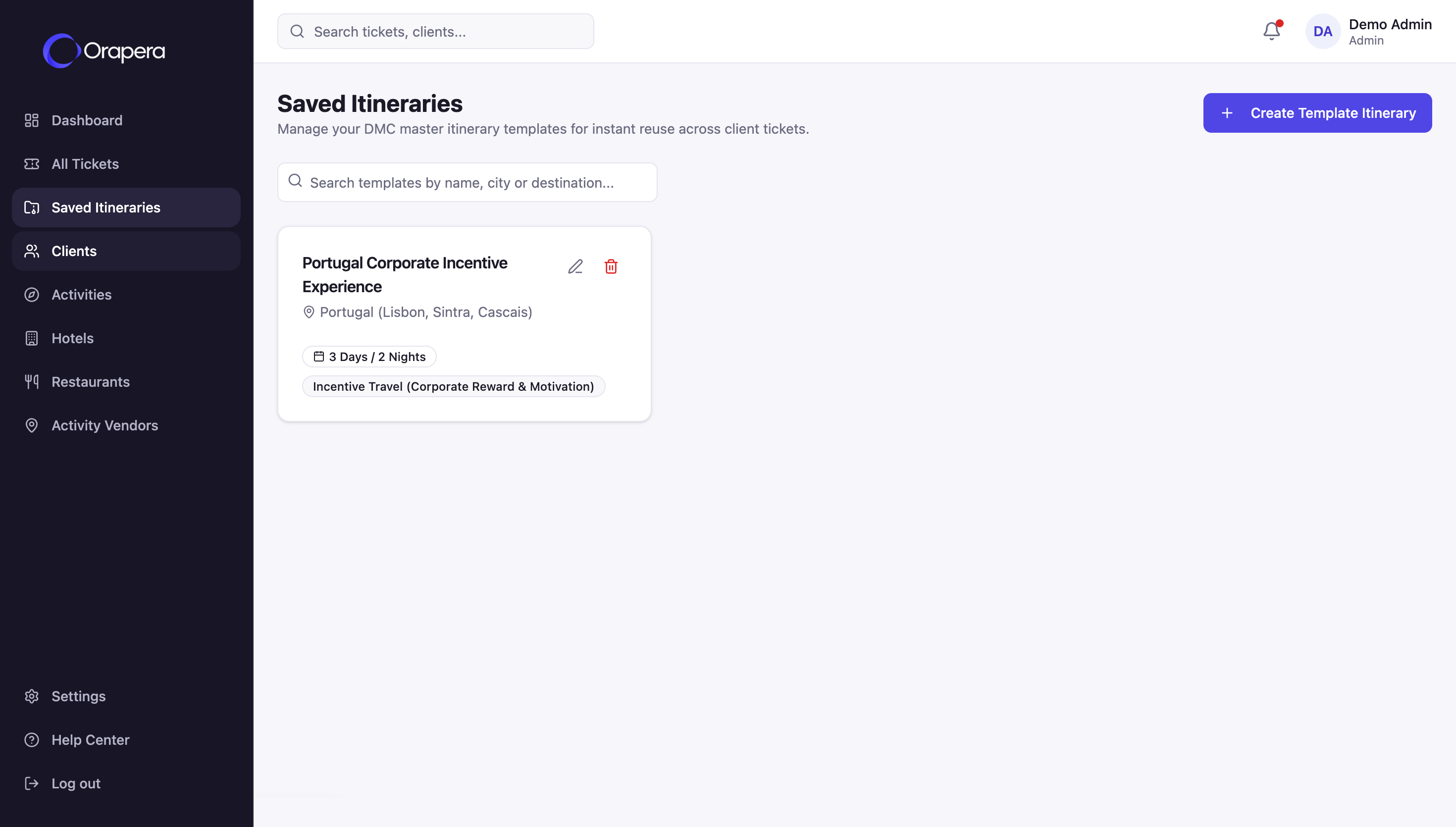
Task: Click Log out
Action: 126,783
